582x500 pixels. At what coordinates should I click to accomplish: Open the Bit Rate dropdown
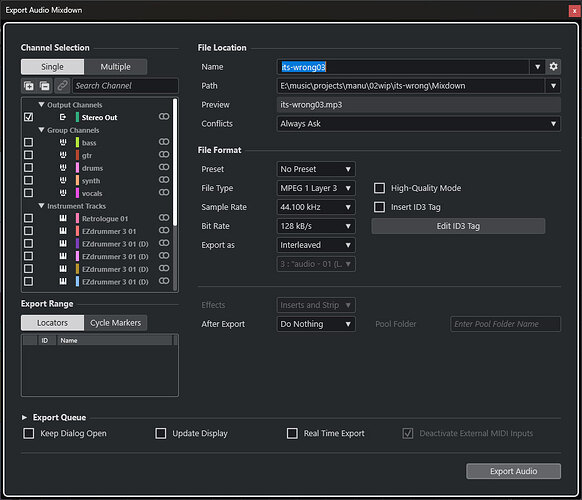pos(316,226)
